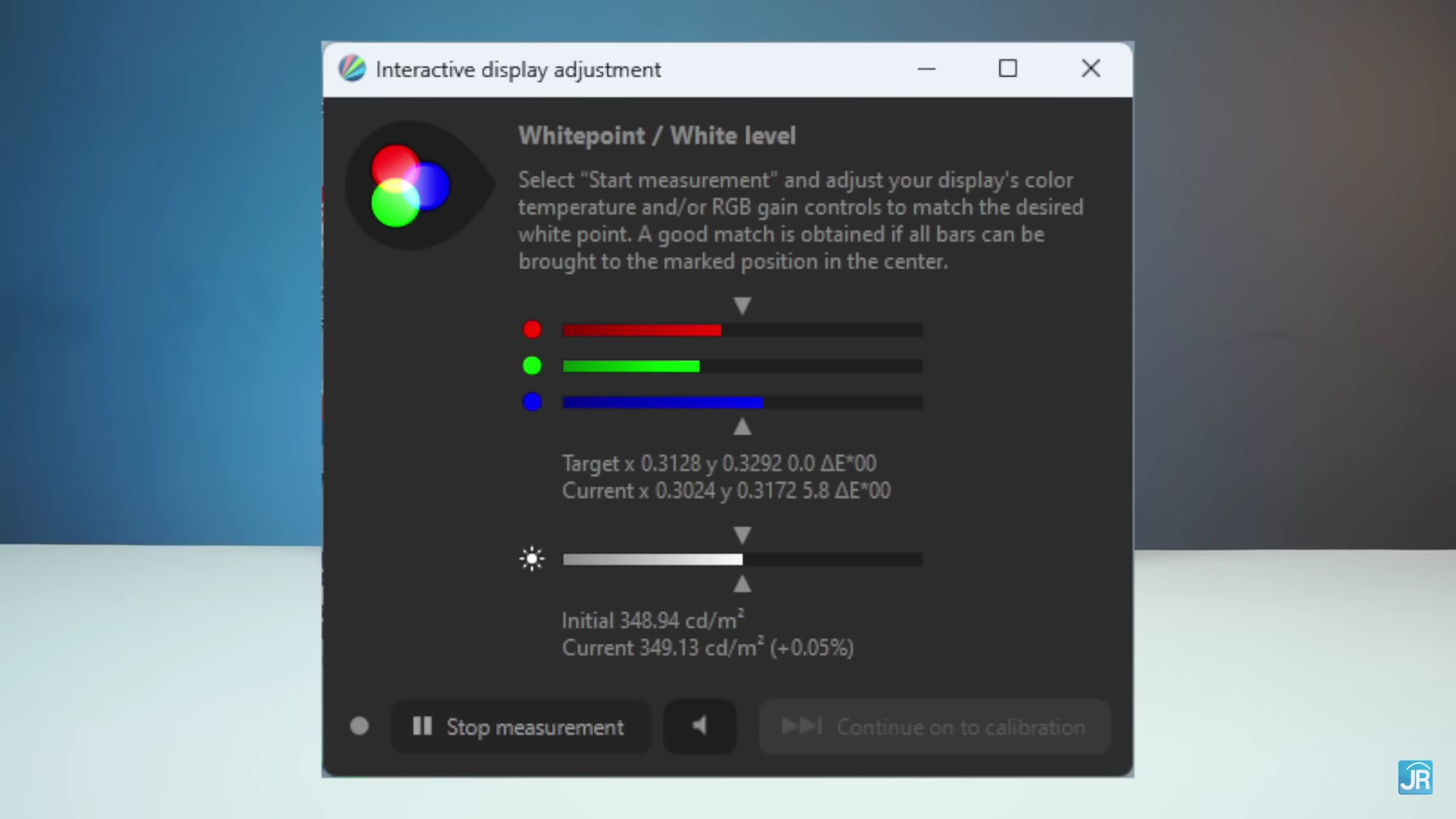The height and width of the screenshot is (819, 1456).
Task: Click the brightness sun icon
Action: (x=532, y=560)
